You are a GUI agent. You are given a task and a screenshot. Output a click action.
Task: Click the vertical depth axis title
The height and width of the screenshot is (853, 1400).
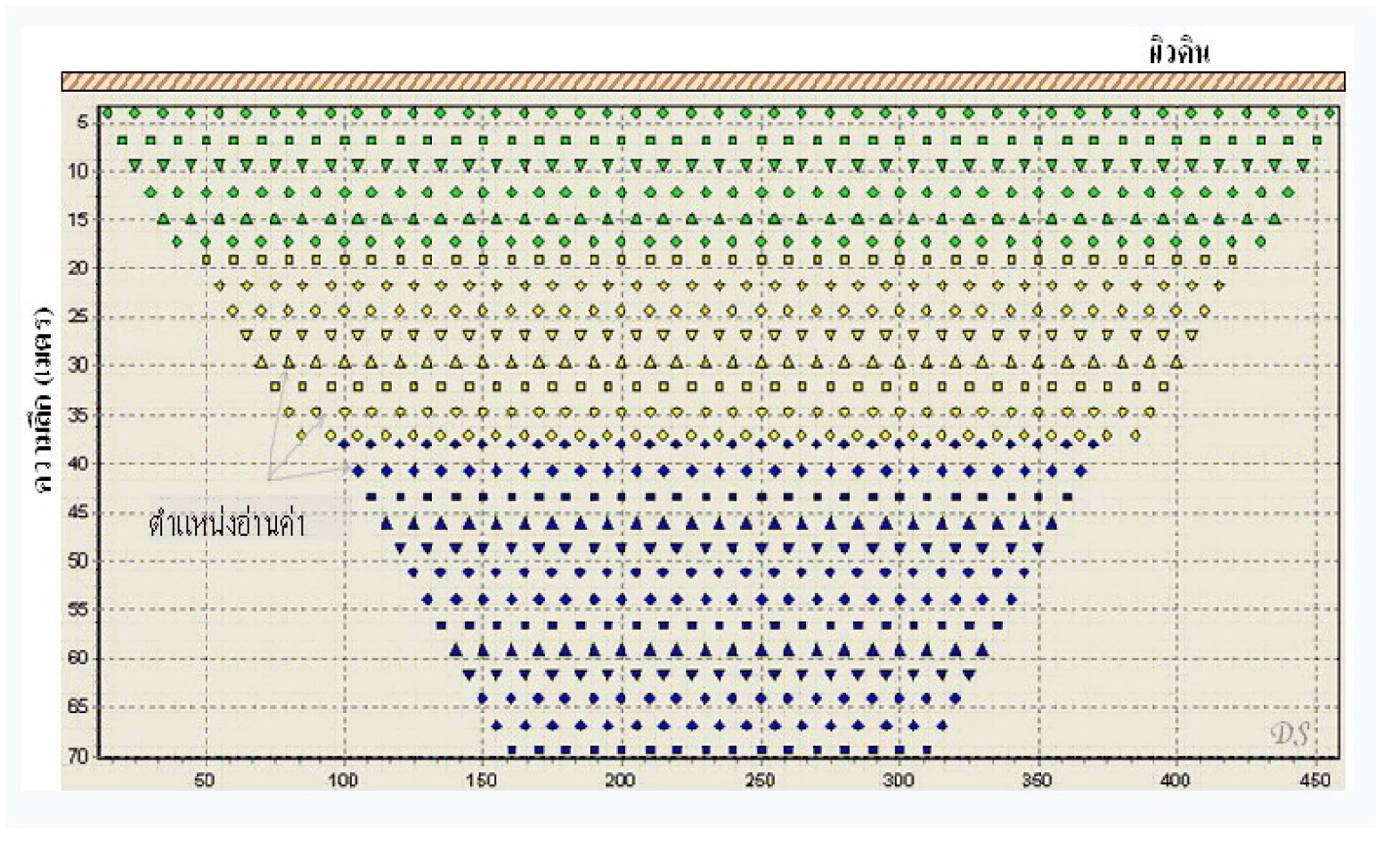pos(43,399)
